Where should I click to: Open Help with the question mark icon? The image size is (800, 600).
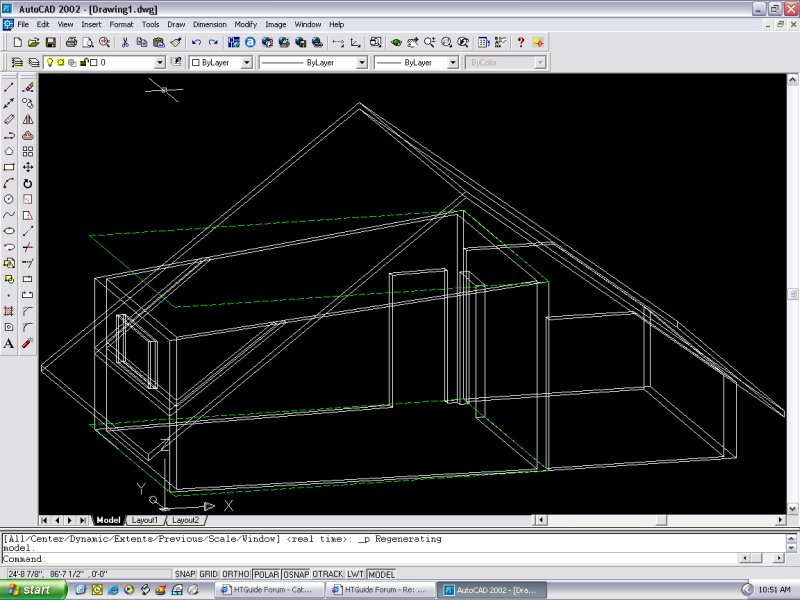click(520, 42)
